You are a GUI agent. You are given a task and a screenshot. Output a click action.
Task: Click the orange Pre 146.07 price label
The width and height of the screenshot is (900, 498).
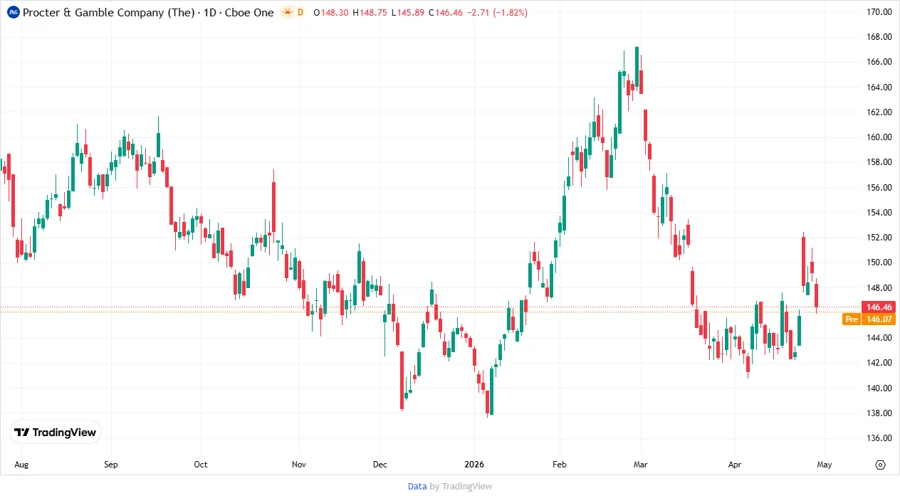click(868, 319)
